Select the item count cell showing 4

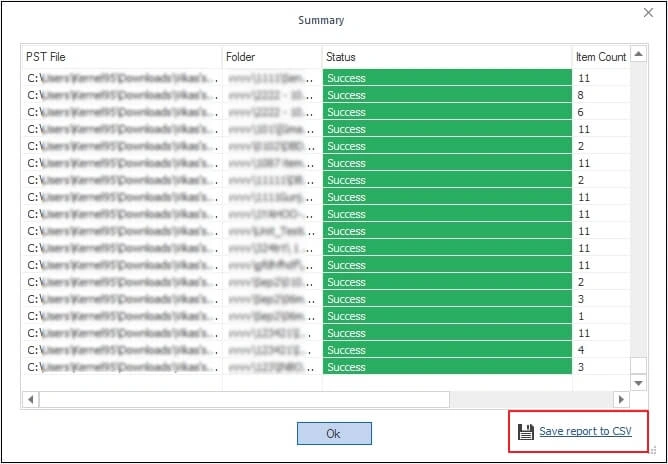pyautogui.click(x=601, y=350)
